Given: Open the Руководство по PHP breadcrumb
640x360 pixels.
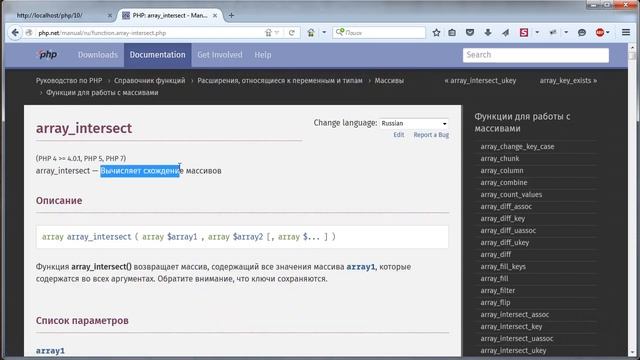Looking at the screenshot, I should point(69,80).
